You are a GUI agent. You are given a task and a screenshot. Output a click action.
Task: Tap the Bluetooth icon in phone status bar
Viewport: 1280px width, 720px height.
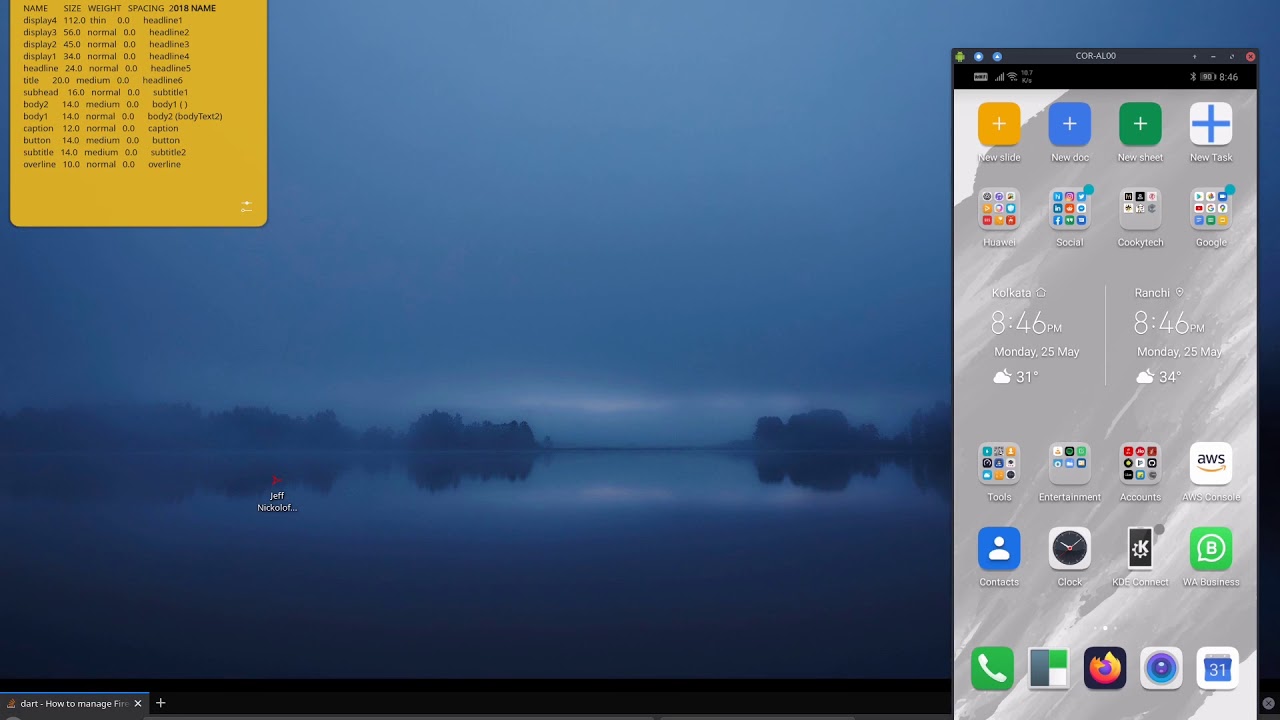(x=1193, y=77)
